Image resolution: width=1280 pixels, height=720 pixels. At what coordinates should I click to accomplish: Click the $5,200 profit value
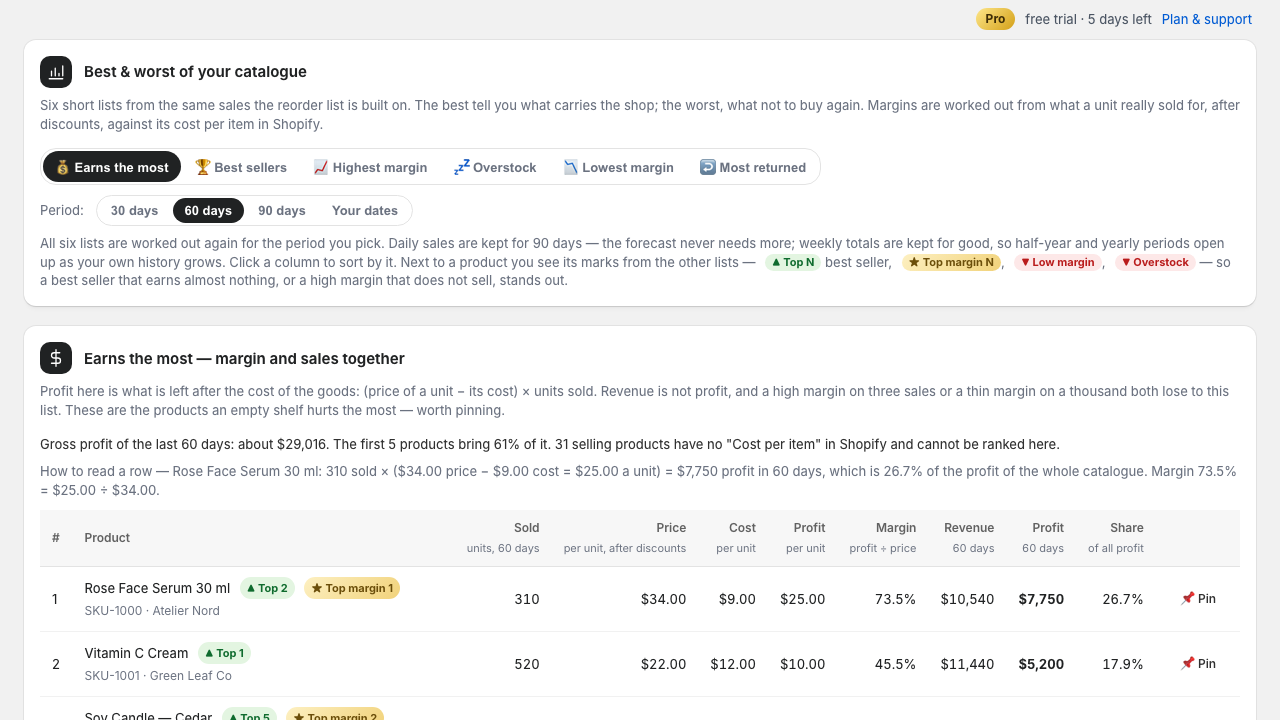(1041, 664)
